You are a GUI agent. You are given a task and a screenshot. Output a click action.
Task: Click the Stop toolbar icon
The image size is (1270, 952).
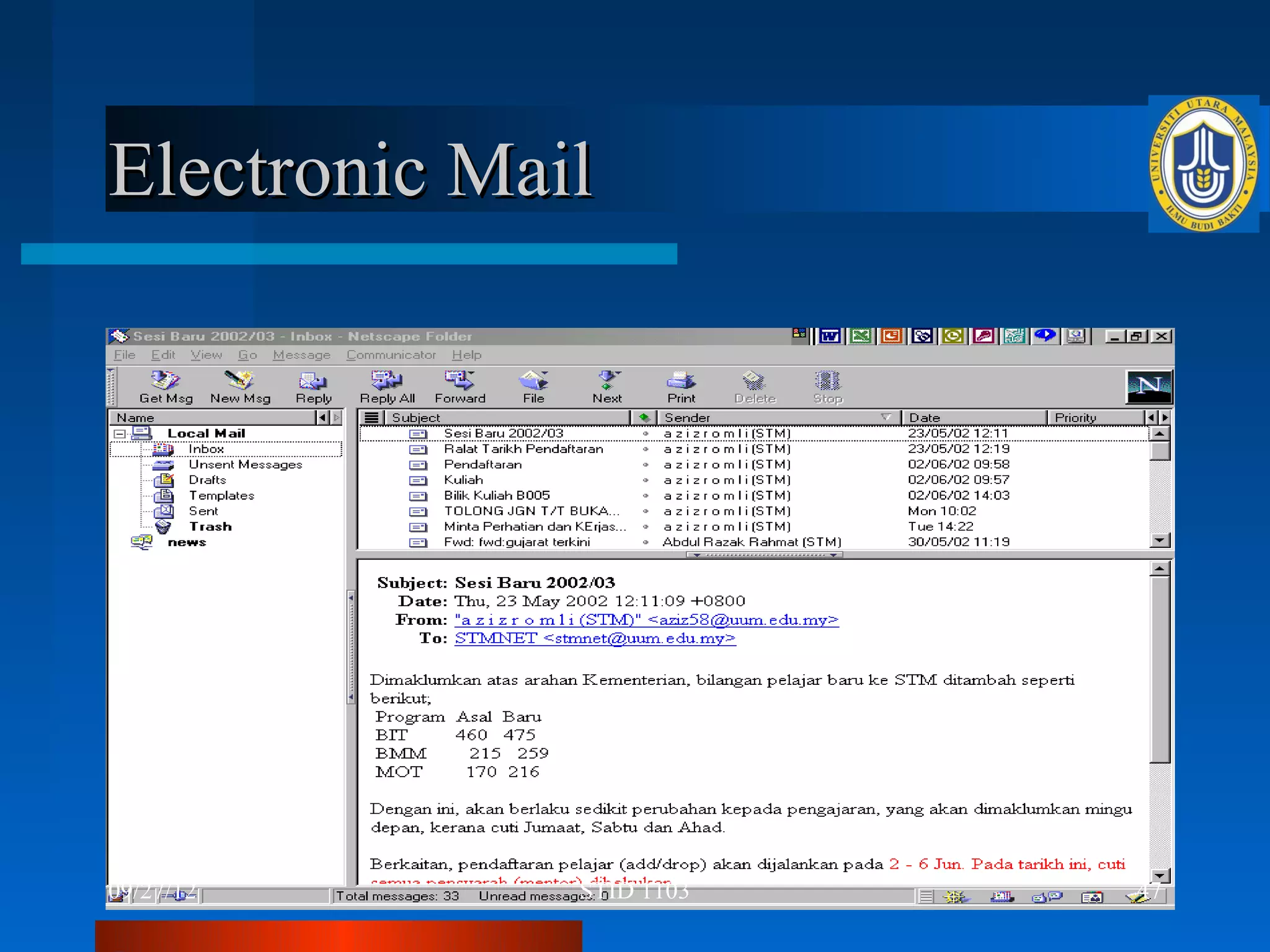click(x=828, y=387)
